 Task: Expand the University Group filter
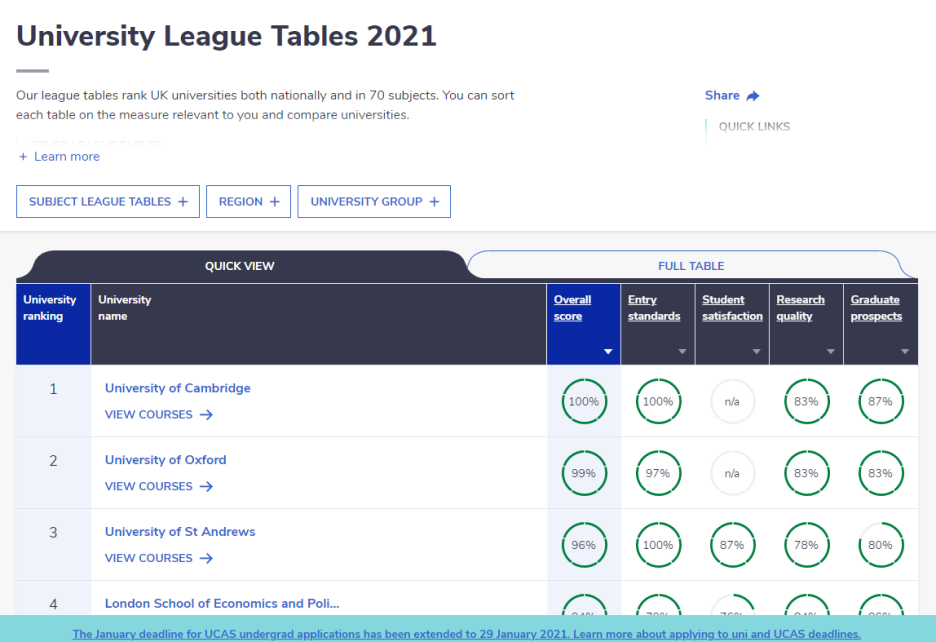click(374, 201)
